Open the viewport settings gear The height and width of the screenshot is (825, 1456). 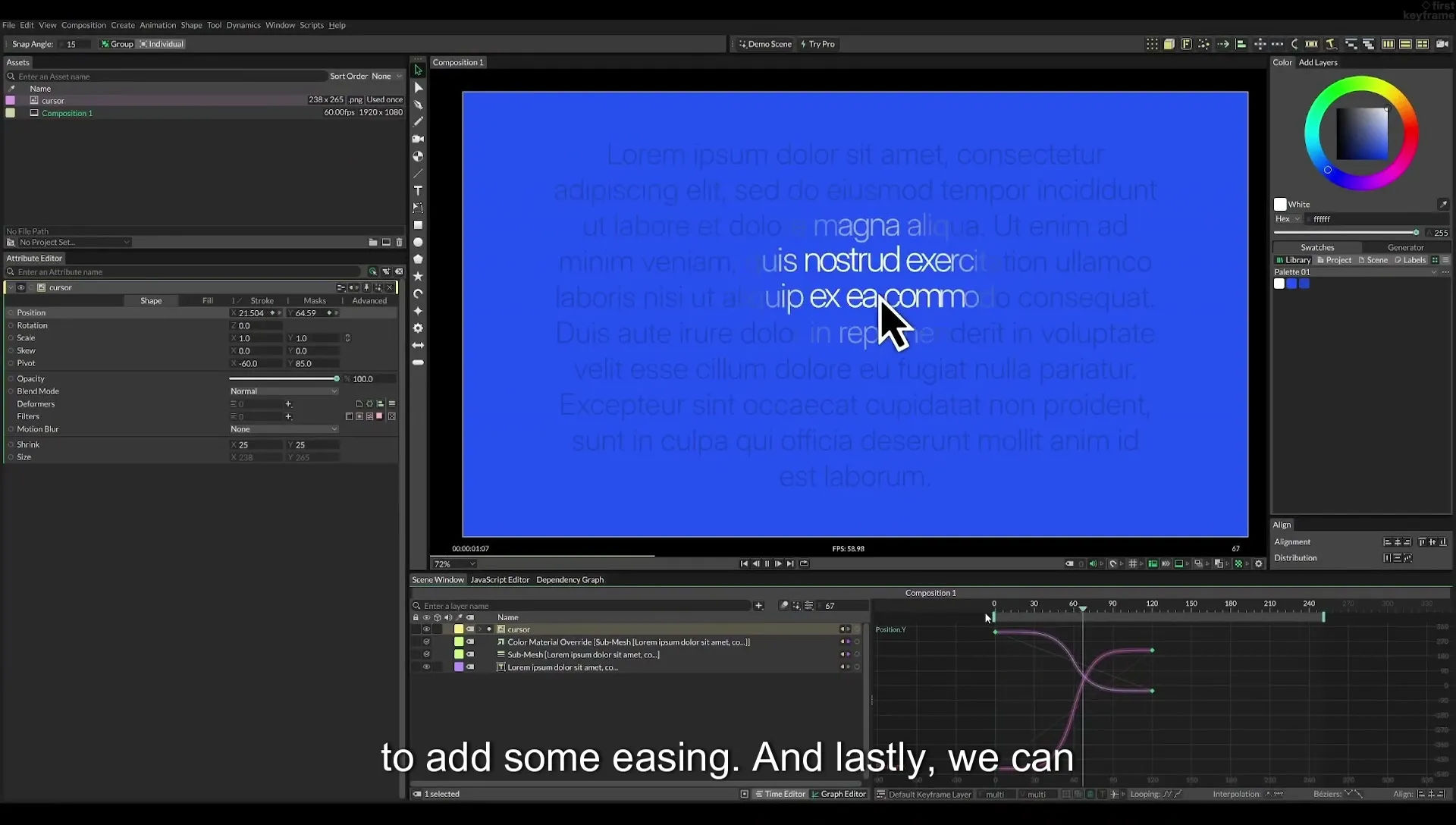pyautogui.click(x=1259, y=563)
